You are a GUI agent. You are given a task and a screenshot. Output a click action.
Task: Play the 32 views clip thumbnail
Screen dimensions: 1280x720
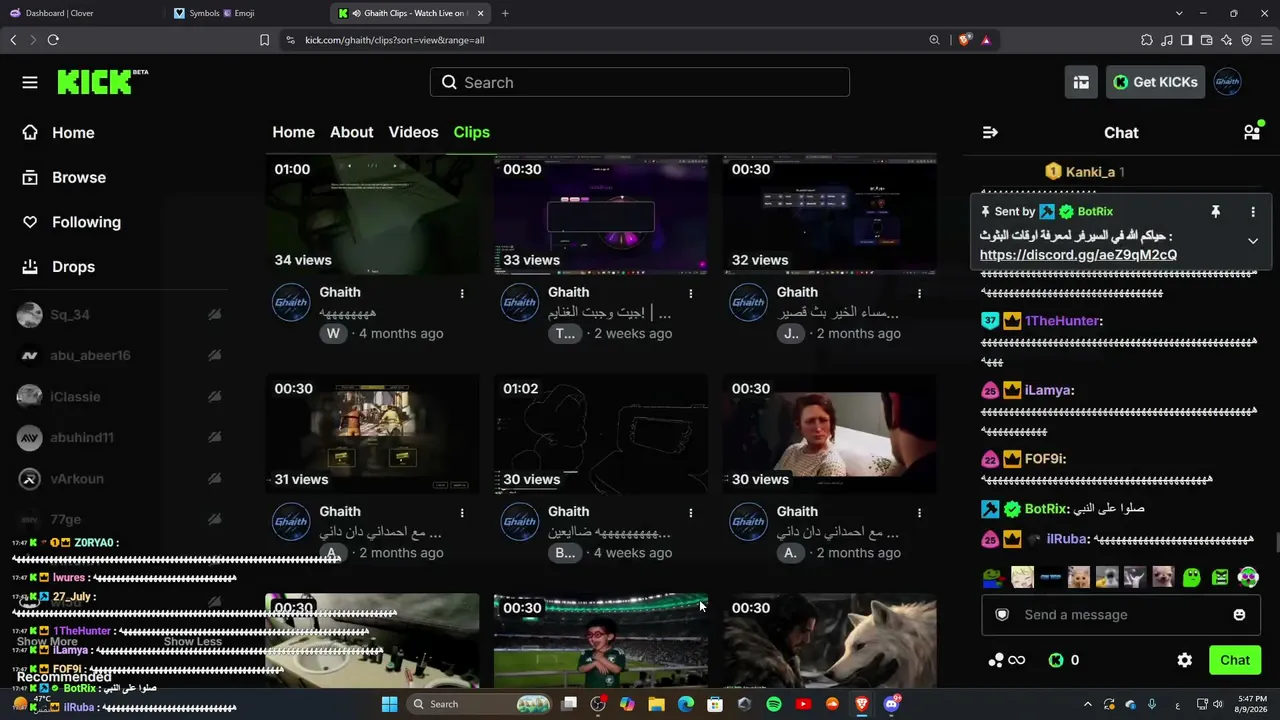(829, 214)
